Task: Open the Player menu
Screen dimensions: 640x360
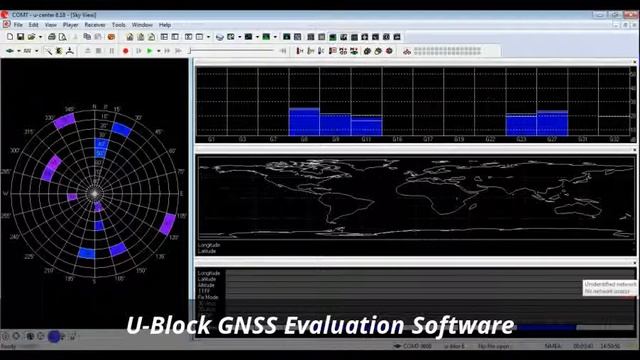Action: click(71, 25)
